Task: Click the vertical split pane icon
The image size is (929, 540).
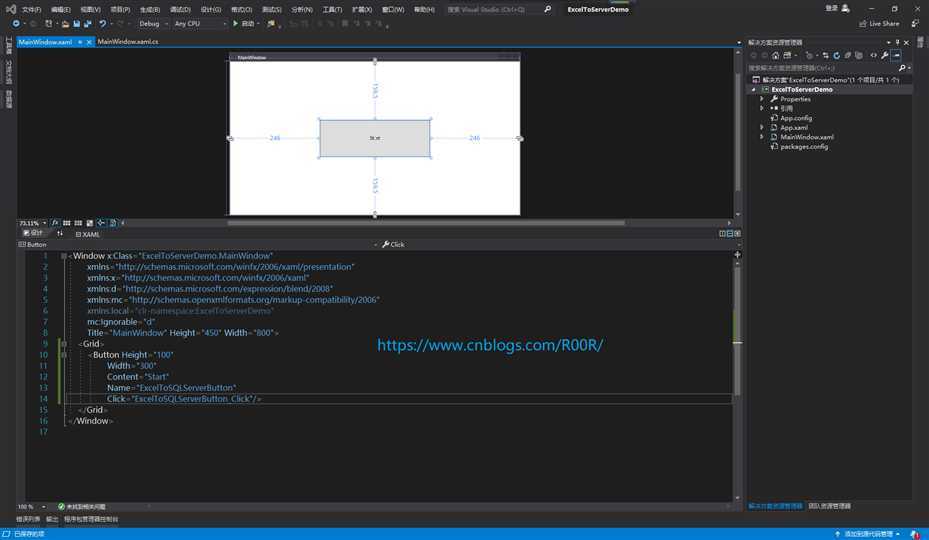Action: (722, 234)
